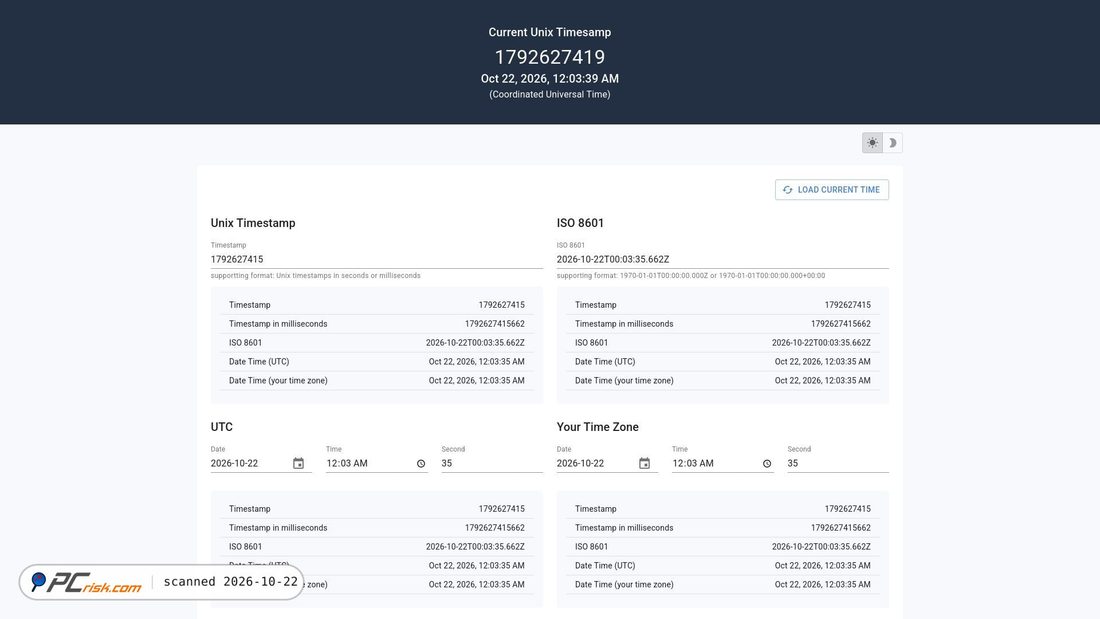1100x619 pixels.
Task: Select Date Time (UTC) value in Unix Timestamp results
Action: click(x=476, y=361)
